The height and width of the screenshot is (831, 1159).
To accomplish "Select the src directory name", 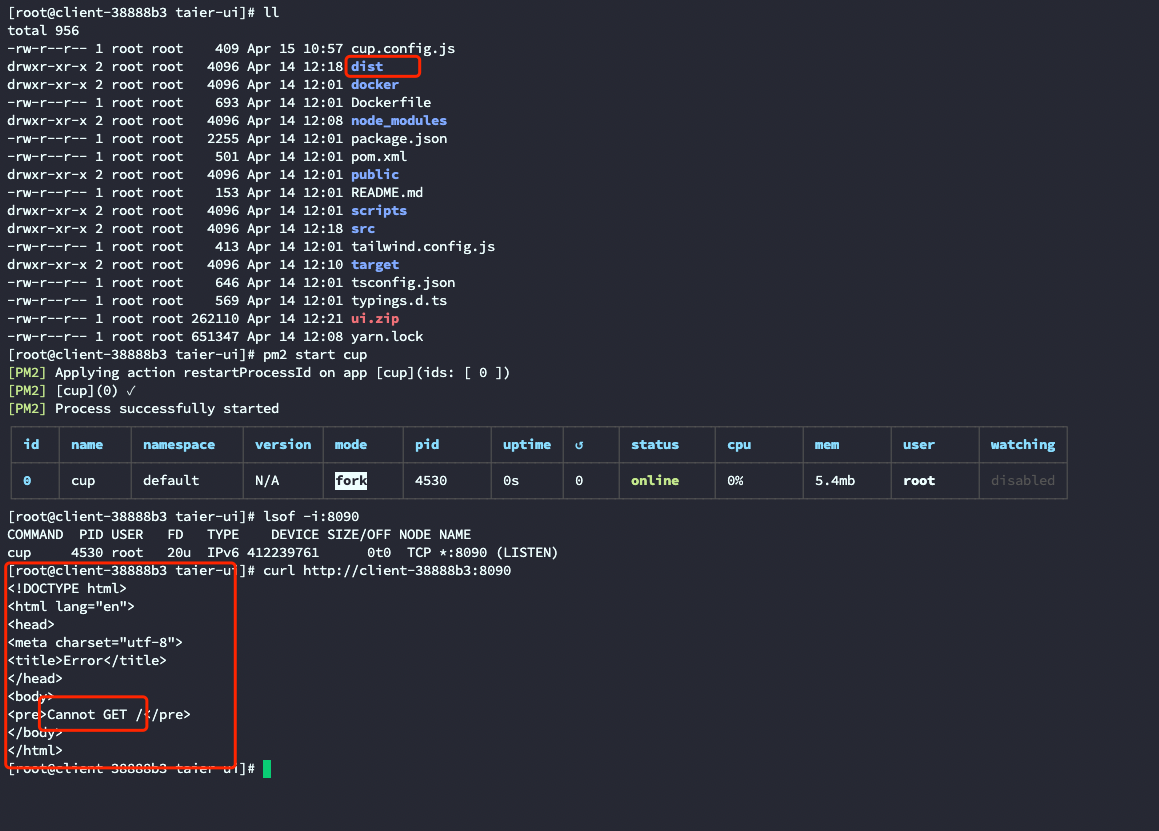I will (362, 228).
